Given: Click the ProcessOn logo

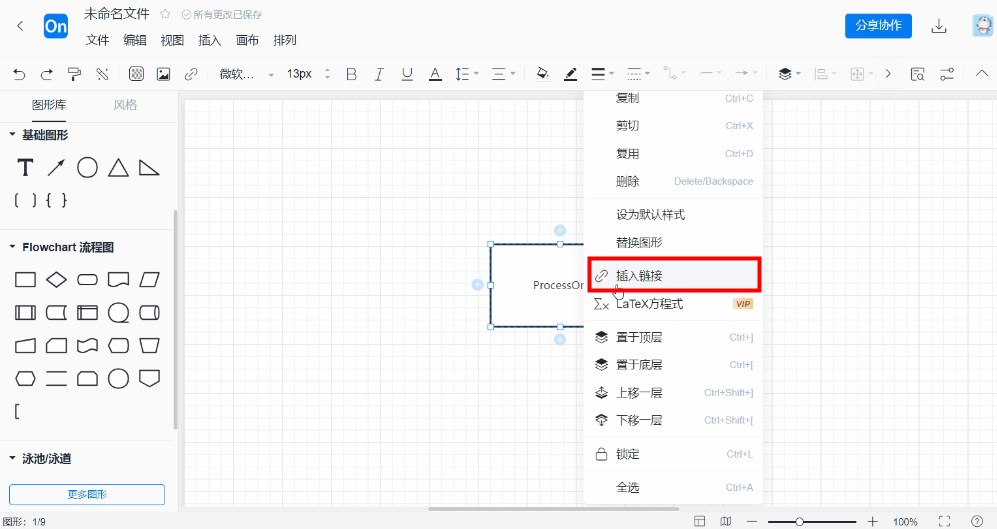Looking at the screenshot, I should click(x=56, y=26).
